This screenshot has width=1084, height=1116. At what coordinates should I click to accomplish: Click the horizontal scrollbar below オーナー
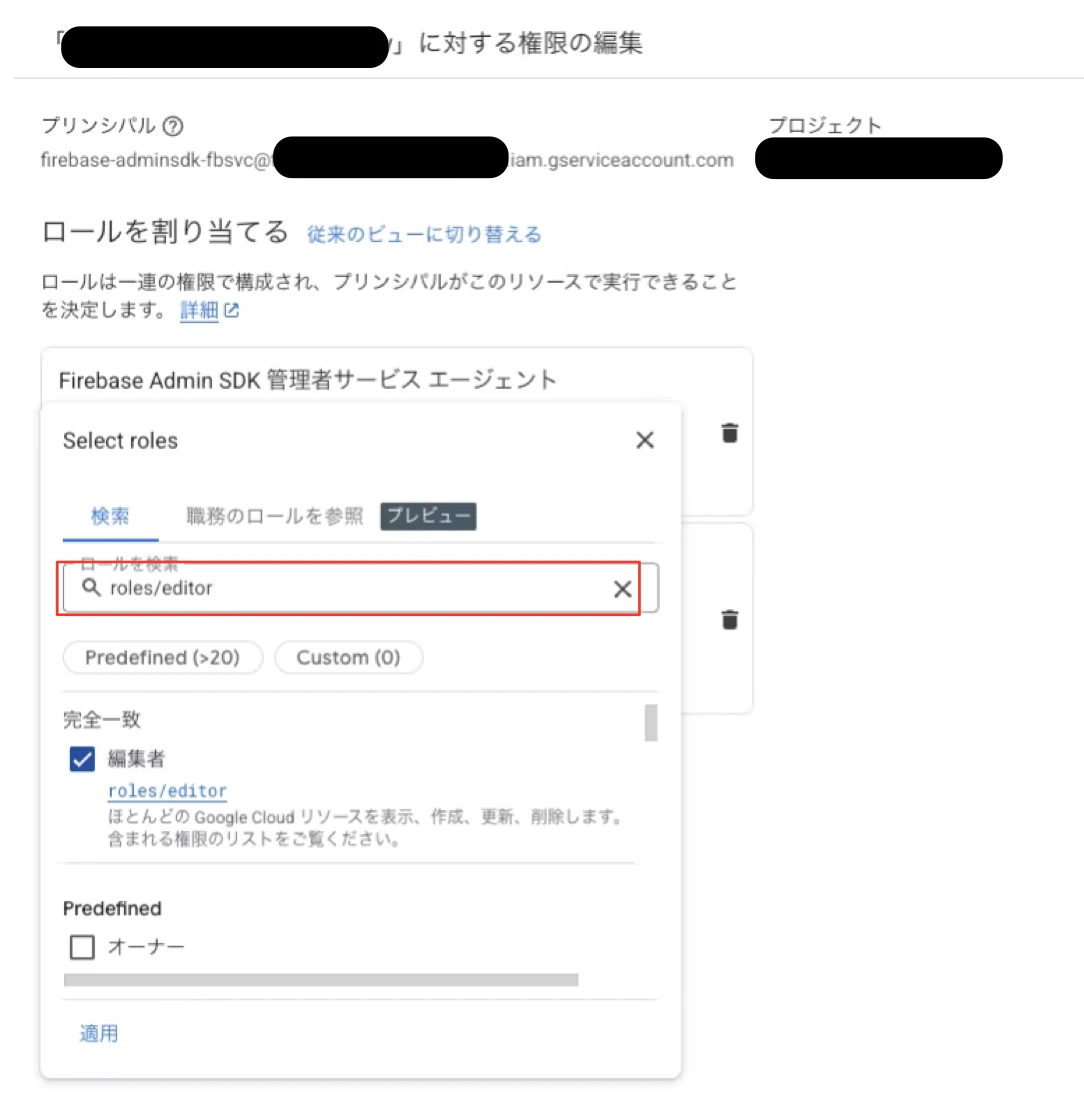click(x=321, y=980)
